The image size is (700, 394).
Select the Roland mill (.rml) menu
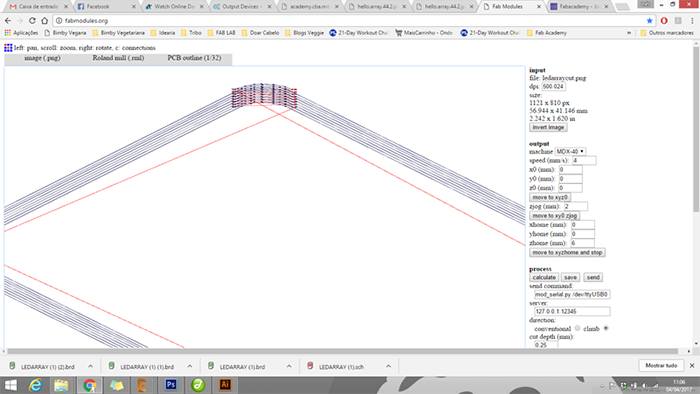click(x=118, y=58)
